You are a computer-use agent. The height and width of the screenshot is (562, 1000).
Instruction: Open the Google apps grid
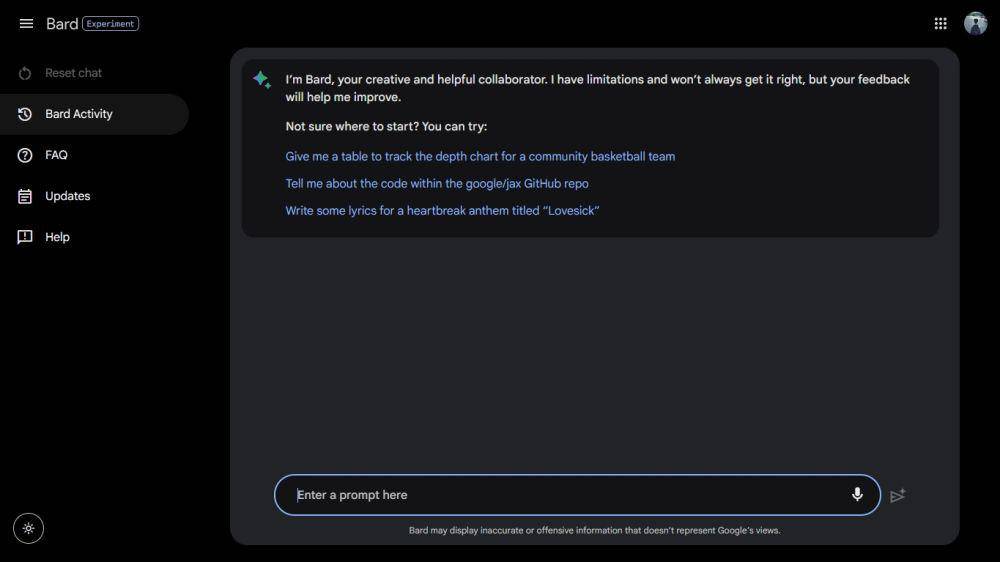(x=940, y=24)
